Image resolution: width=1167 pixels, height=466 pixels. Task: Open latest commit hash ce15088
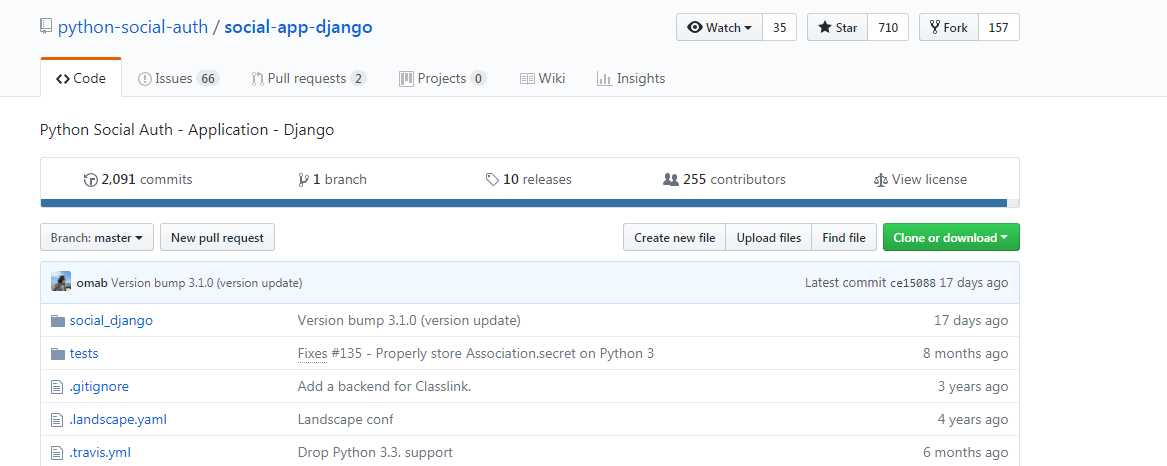(x=913, y=283)
